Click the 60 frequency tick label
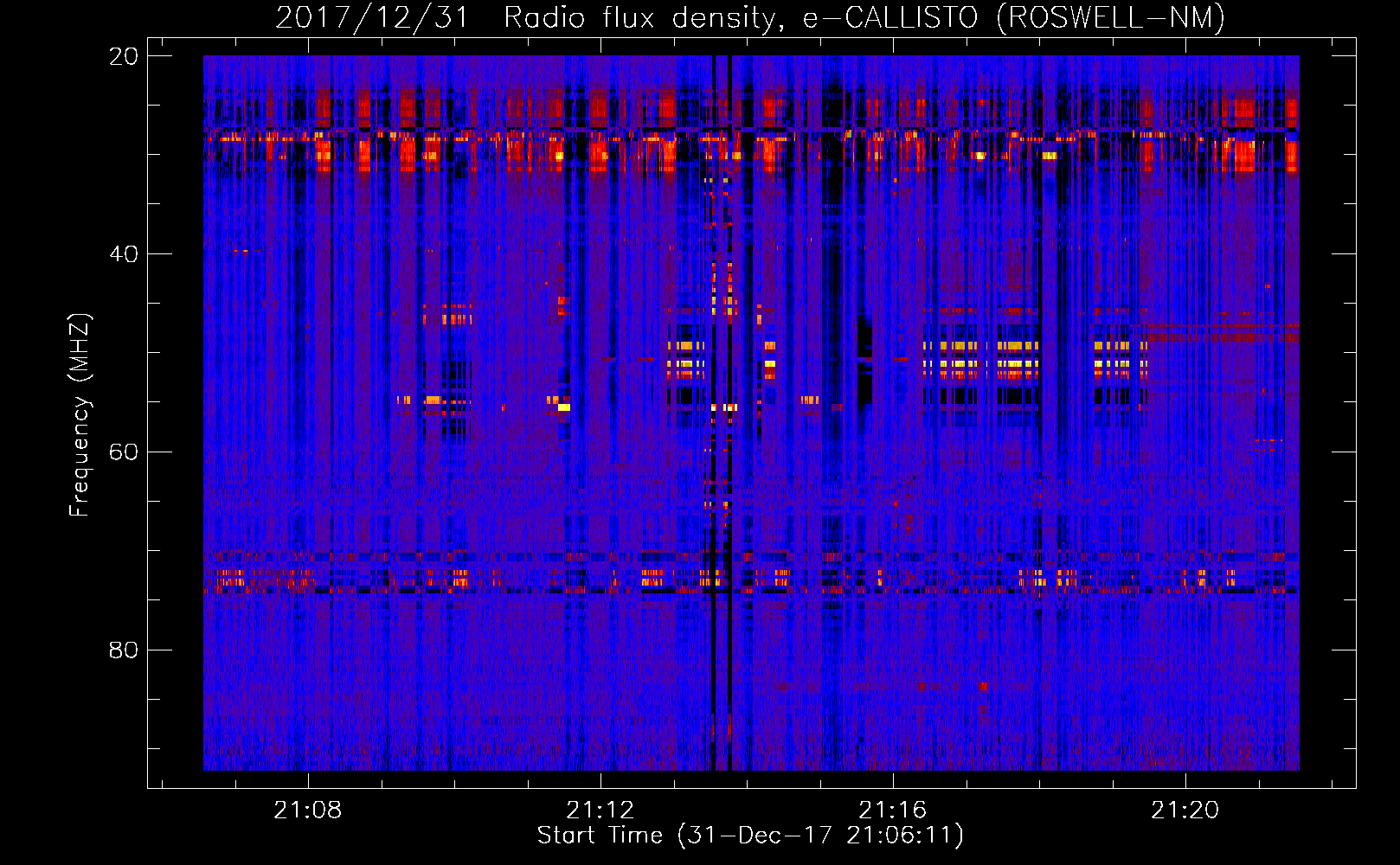 (x=123, y=452)
